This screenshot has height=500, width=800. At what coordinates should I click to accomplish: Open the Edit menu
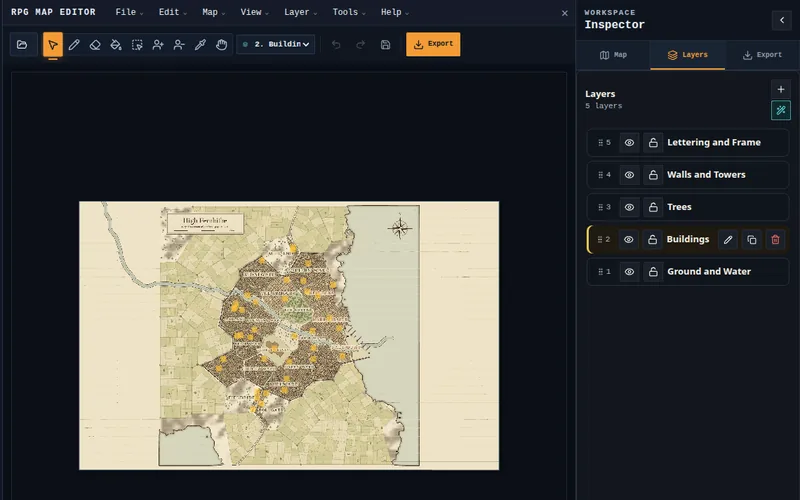point(172,12)
